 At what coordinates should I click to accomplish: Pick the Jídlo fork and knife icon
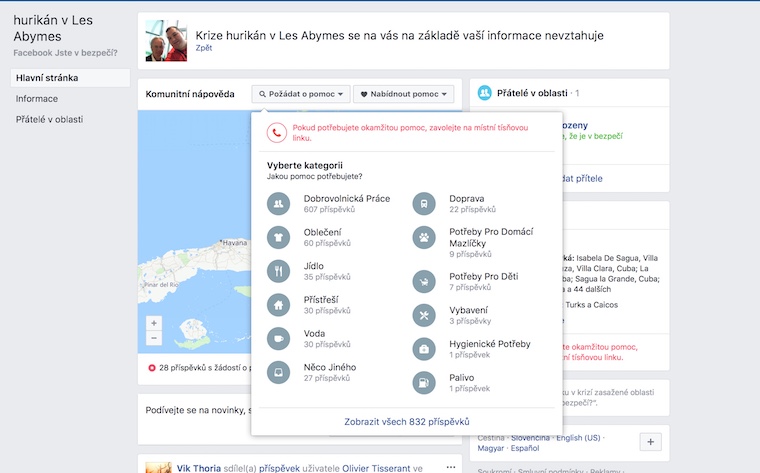pos(279,271)
